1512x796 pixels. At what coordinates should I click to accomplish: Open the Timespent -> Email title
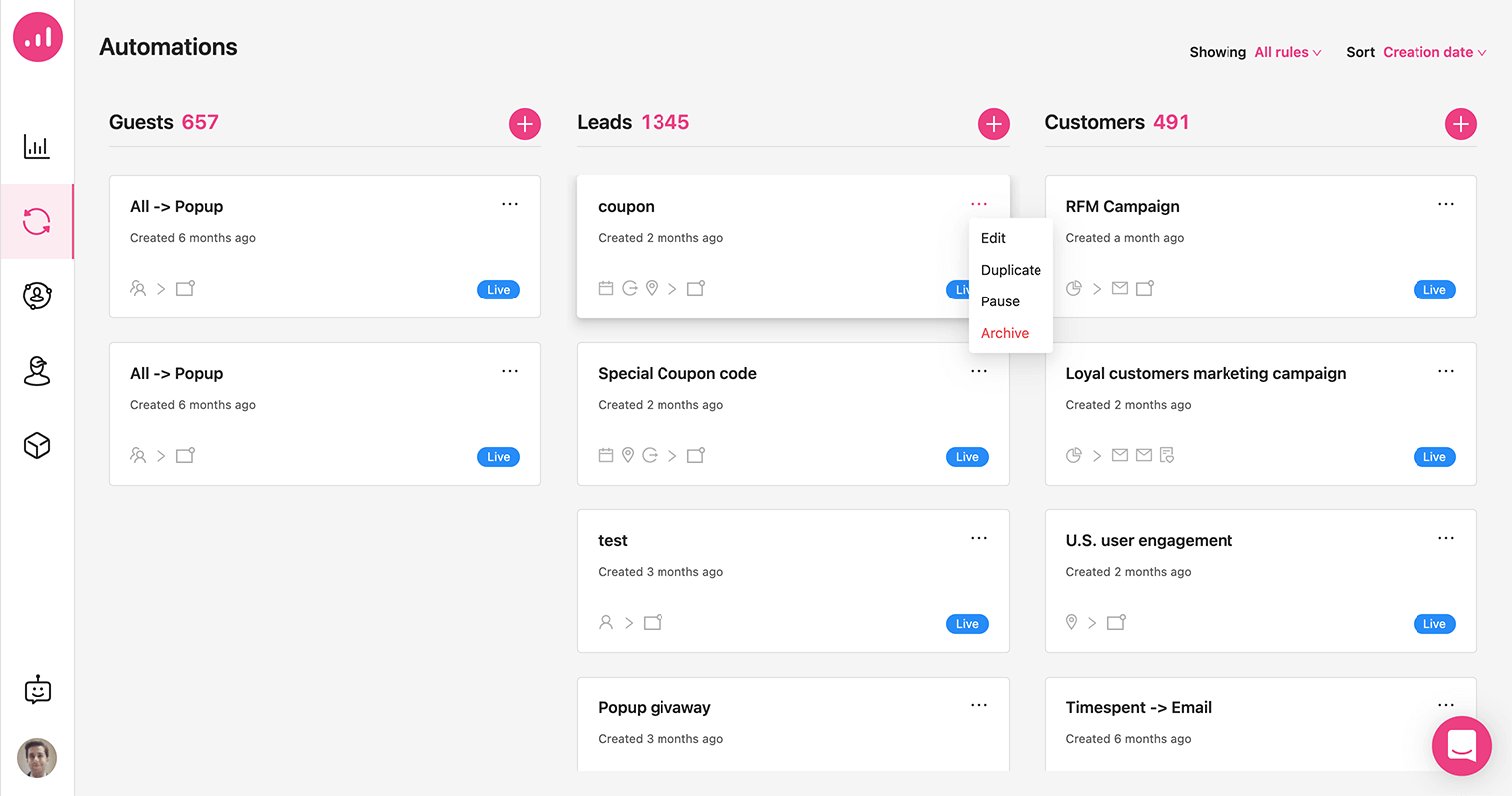point(1139,707)
